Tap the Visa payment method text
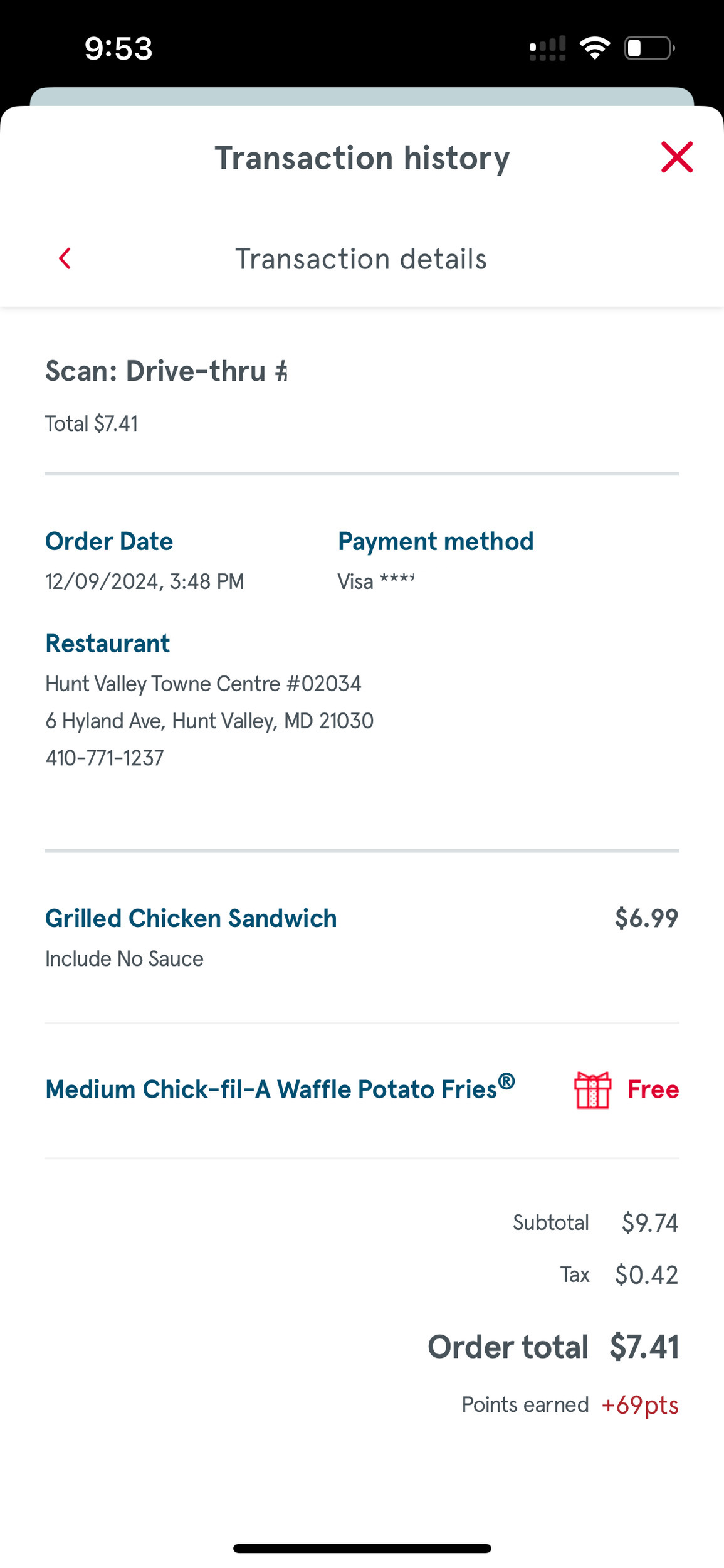The height and width of the screenshot is (1568, 724). point(375,581)
